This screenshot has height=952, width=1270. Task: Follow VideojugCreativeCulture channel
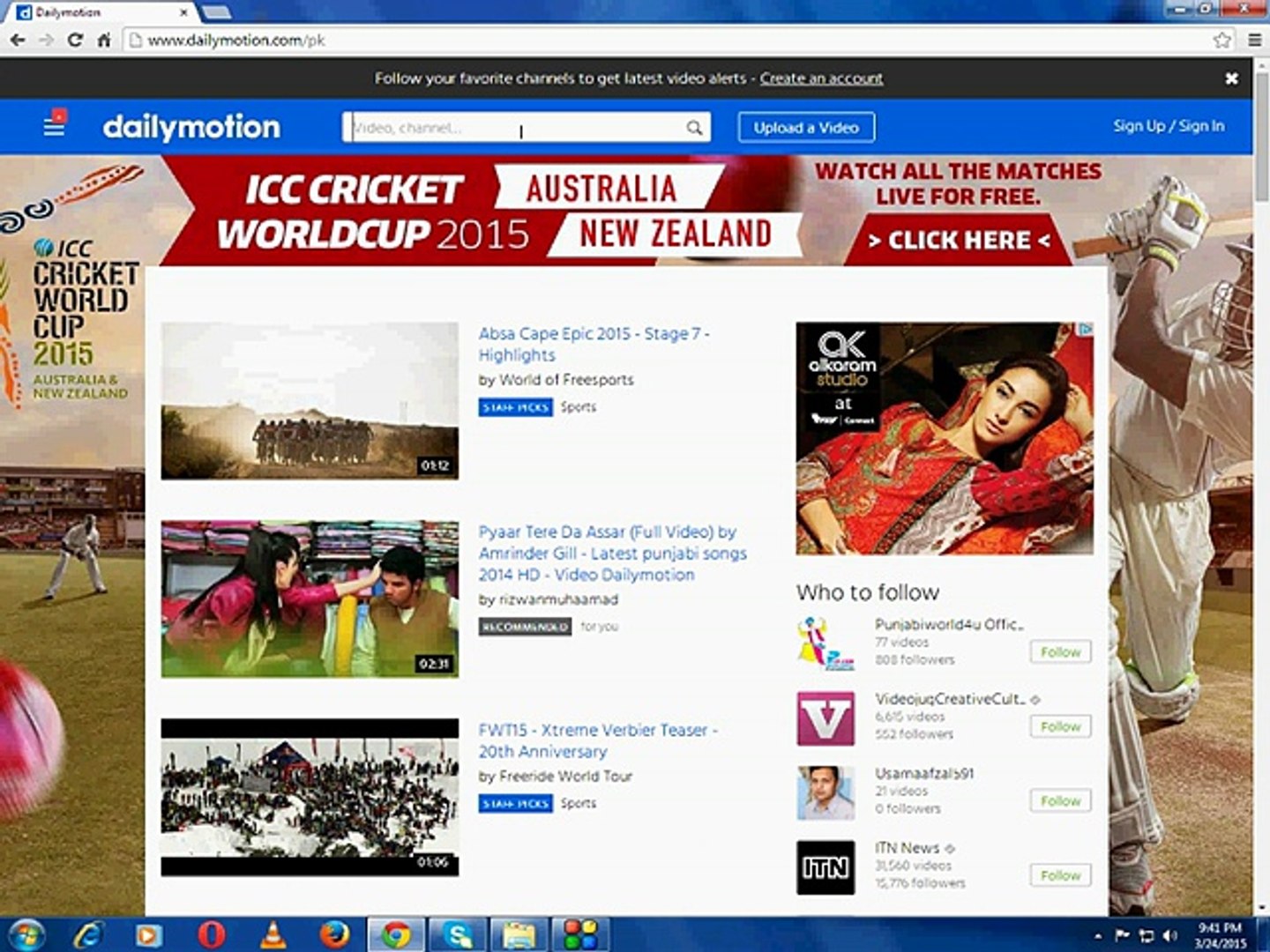tap(1060, 726)
